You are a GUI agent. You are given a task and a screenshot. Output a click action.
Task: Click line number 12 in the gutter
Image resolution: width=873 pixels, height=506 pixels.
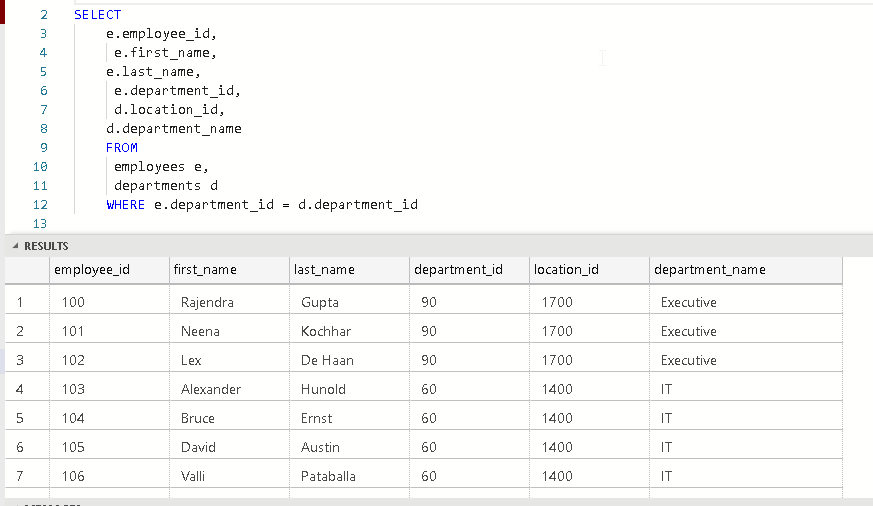pyautogui.click(x=40, y=205)
